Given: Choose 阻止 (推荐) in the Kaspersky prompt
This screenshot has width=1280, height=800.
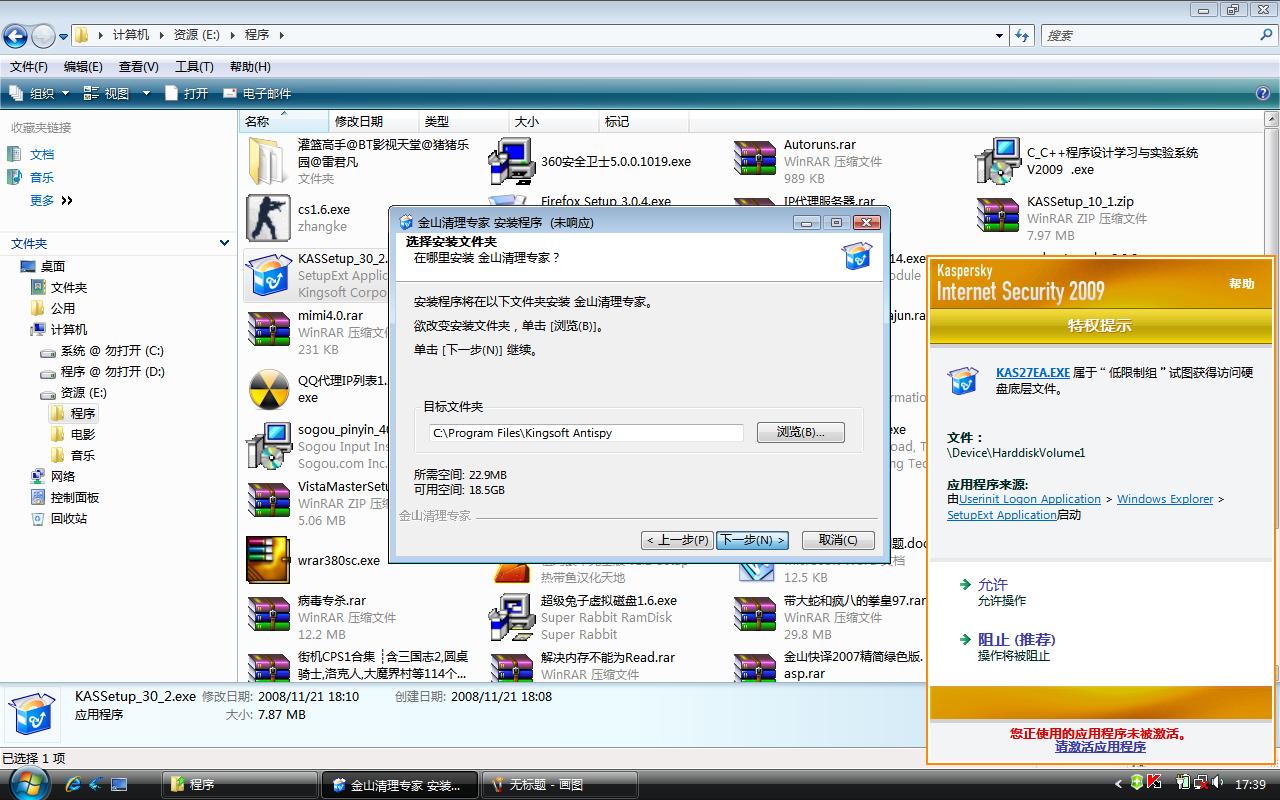Looking at the screenshot, I should click(x=1016, y=640).
